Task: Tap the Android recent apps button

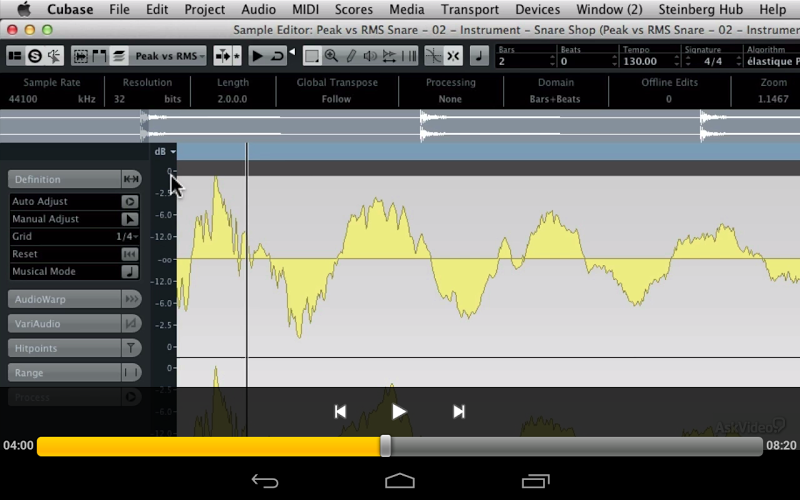Action: click(x=536, y=481)
